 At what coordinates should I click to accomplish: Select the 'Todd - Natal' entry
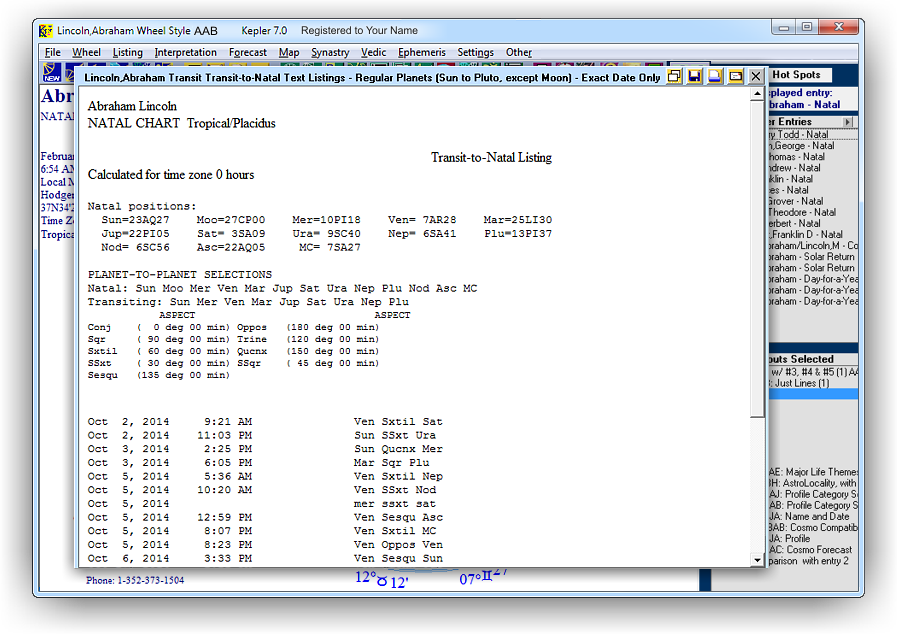pyautogui.click(x=800, y=135)
